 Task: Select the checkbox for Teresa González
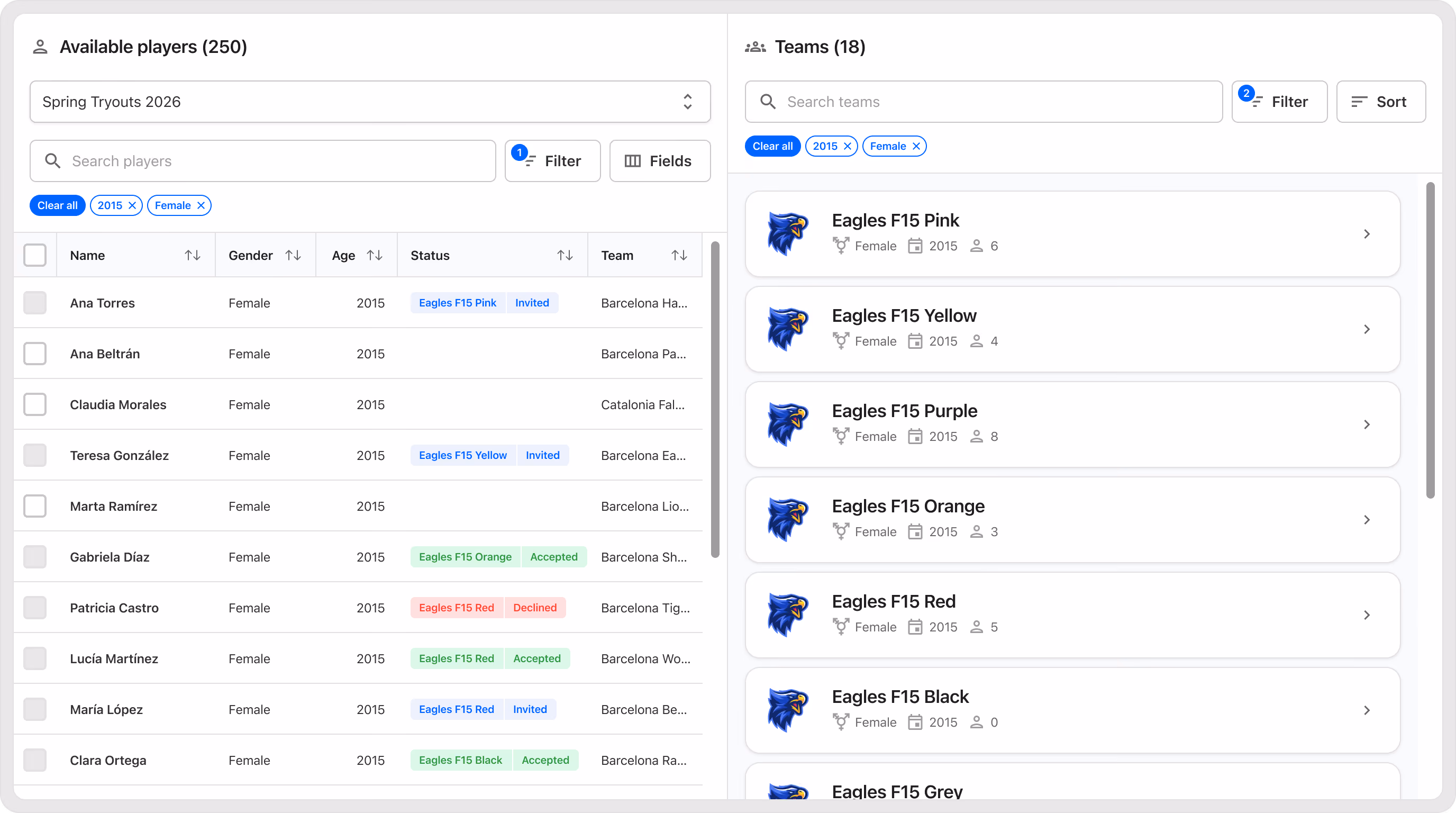pos(35,455)
